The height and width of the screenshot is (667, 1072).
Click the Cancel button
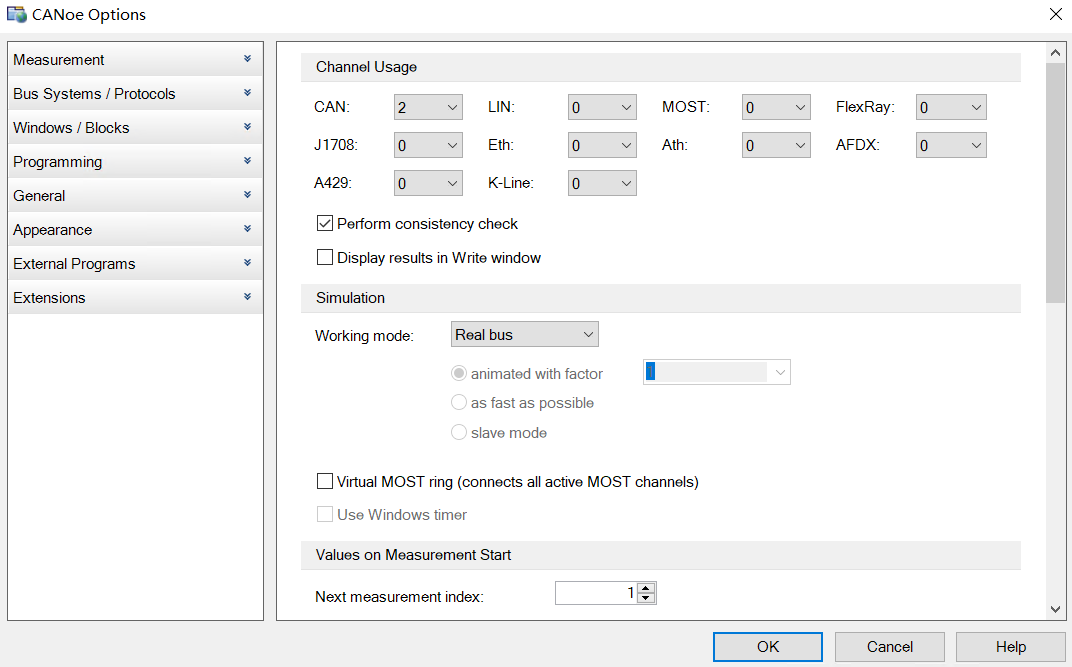coord(889,646)
